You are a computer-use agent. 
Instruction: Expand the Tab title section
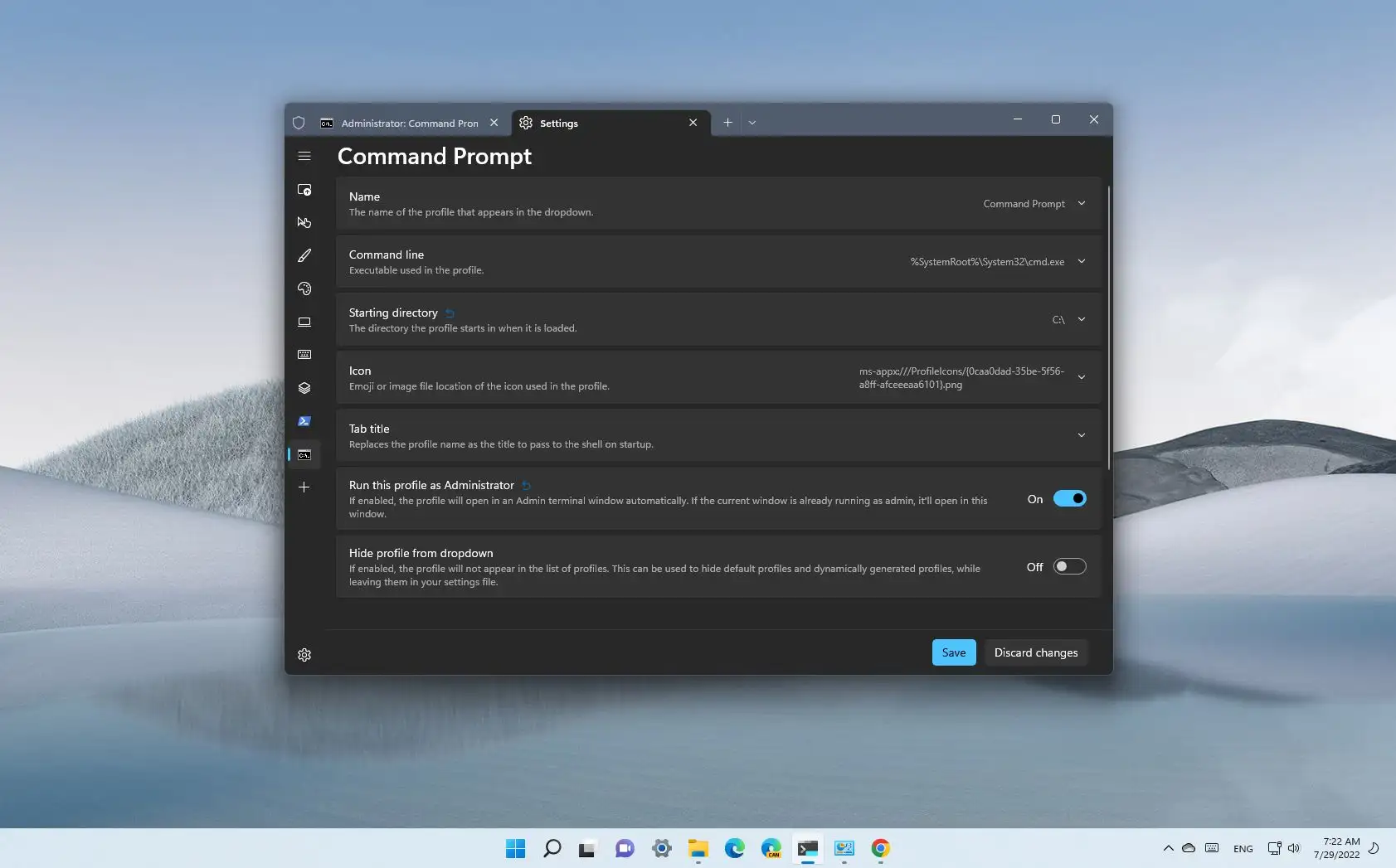pos(1082,434)
